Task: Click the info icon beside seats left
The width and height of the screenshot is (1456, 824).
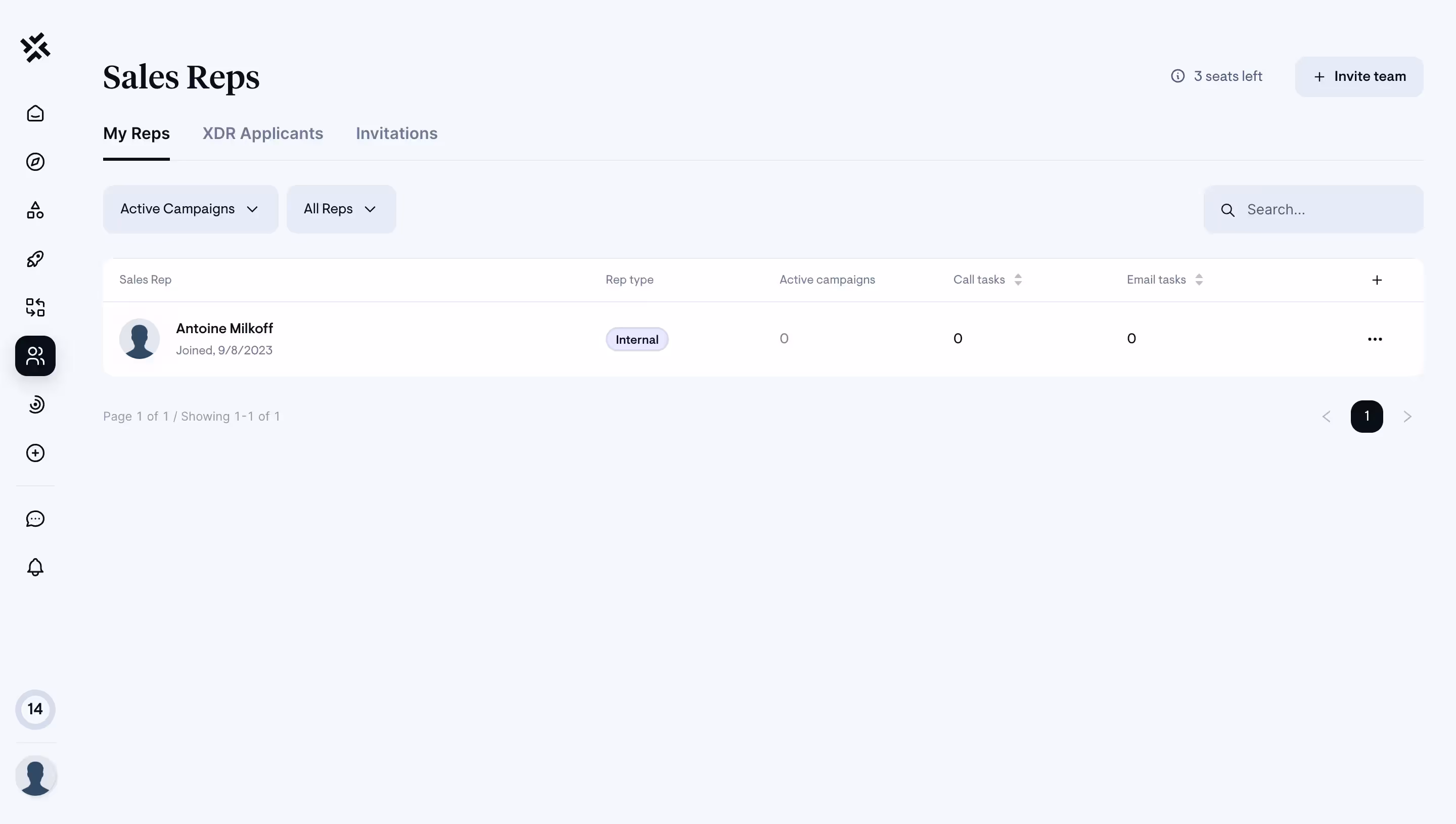Action: (1177, 76)
